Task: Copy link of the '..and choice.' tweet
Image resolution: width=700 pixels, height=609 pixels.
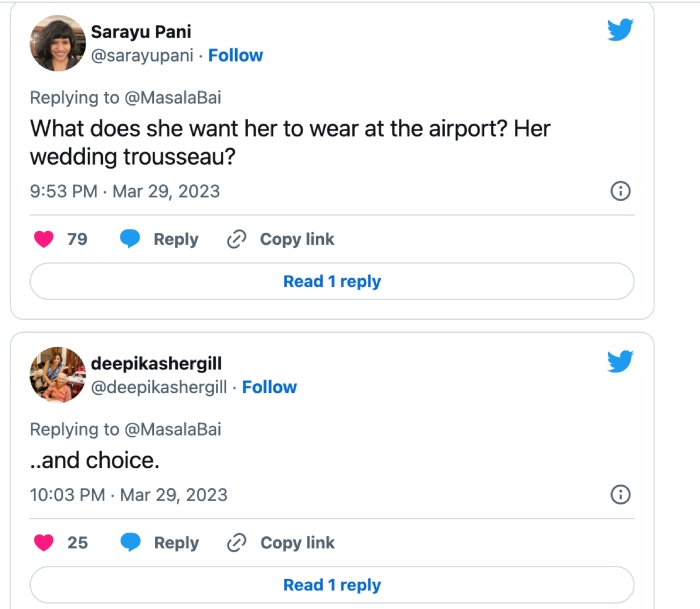Action: click(282, 542)
